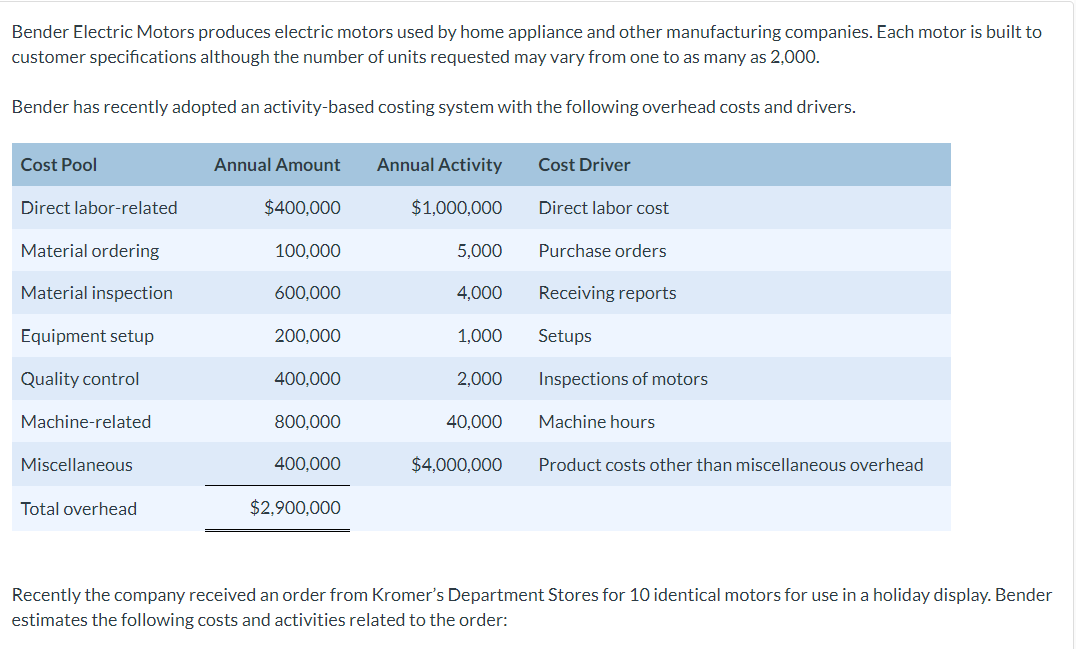Click the Total overhead row label
Viewport: 1076px width, 649px height.
point(79,509)
